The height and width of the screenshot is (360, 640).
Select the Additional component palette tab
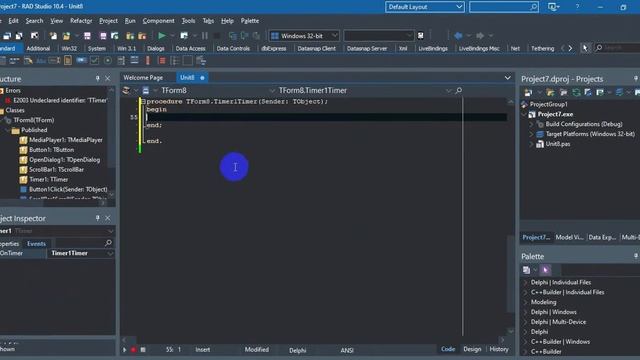(x=38, y=48)
